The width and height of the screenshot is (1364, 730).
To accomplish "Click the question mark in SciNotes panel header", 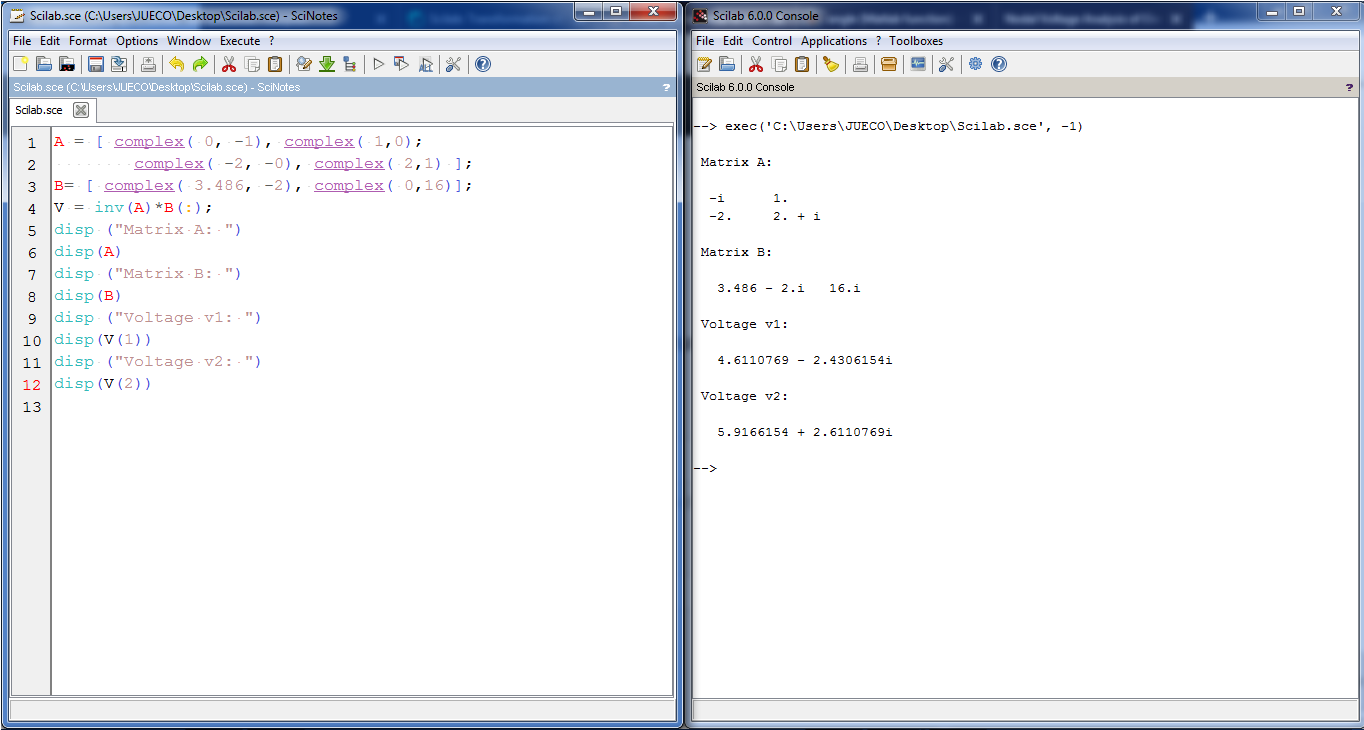I will click(667, 88).
